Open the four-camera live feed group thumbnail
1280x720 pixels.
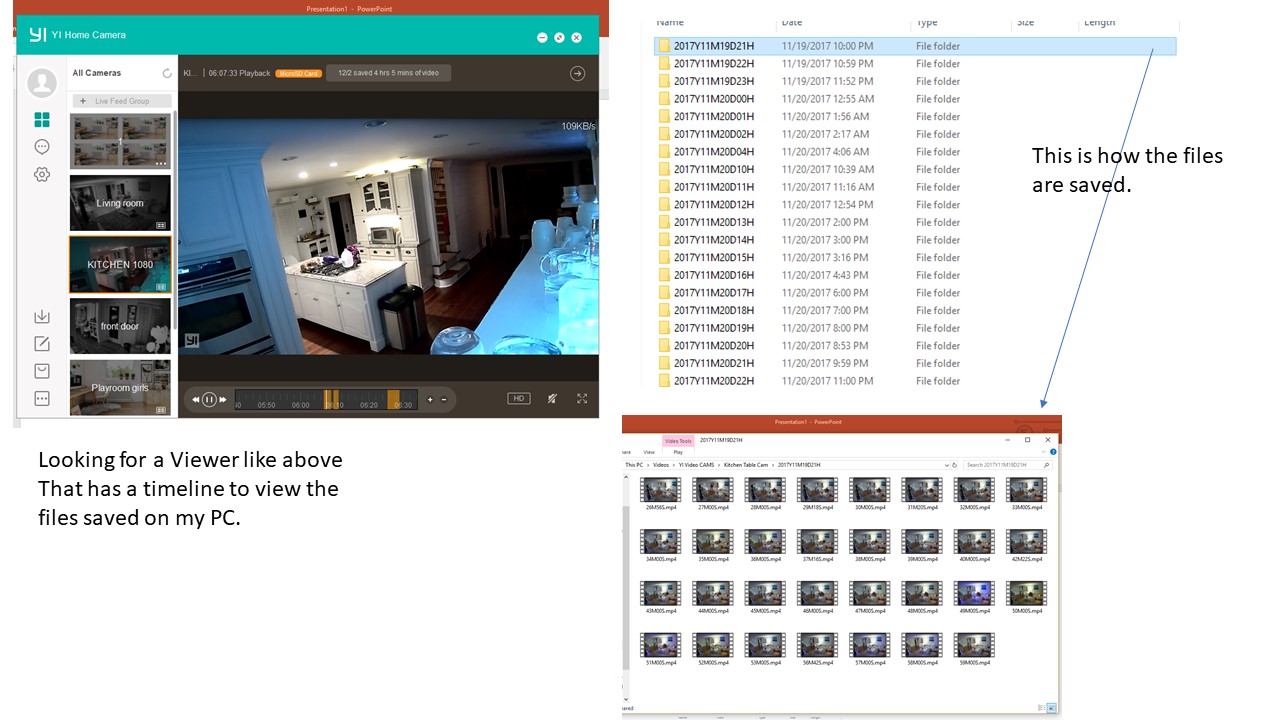[120, 140]
